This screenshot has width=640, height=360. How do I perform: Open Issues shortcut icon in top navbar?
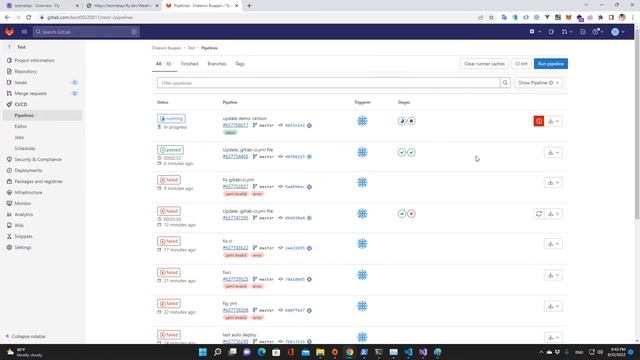point(551,31)
